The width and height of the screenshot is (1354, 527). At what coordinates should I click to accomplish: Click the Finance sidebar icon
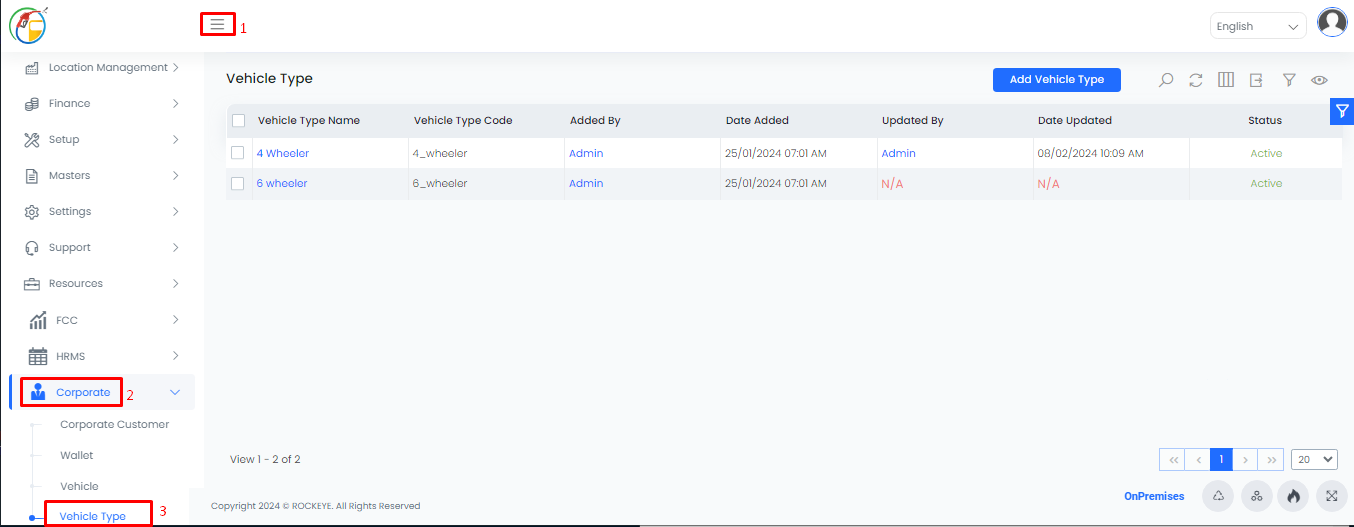tap(31, 104)
